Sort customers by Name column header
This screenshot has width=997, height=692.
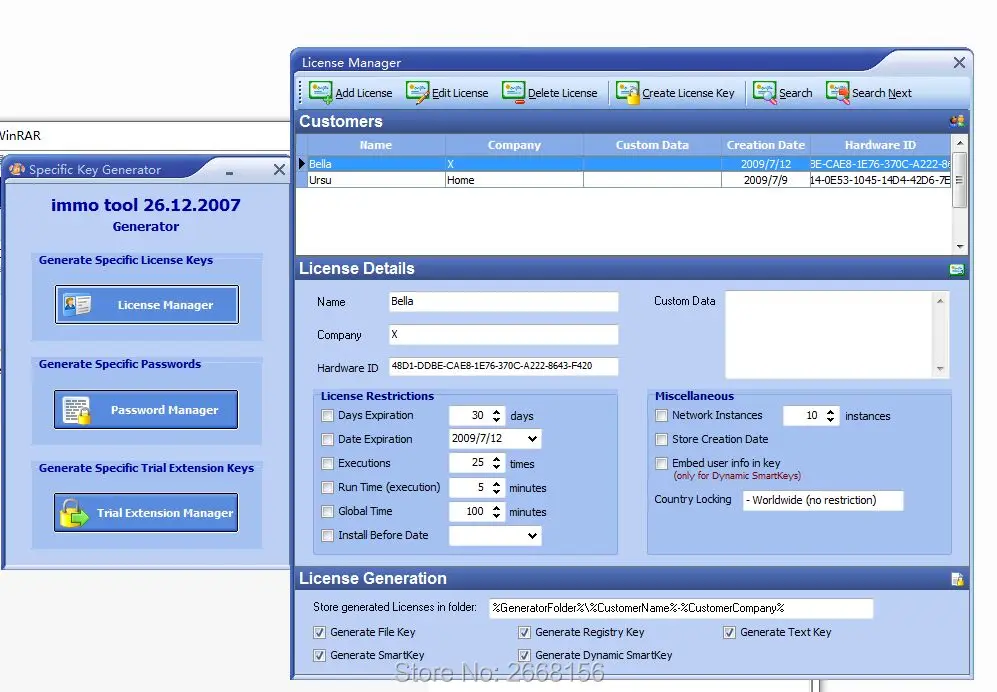(376, 145)
